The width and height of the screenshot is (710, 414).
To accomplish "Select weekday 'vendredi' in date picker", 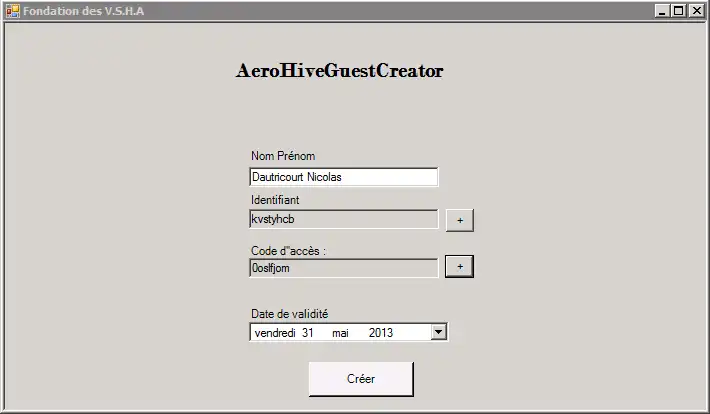I will click(275, 333).
